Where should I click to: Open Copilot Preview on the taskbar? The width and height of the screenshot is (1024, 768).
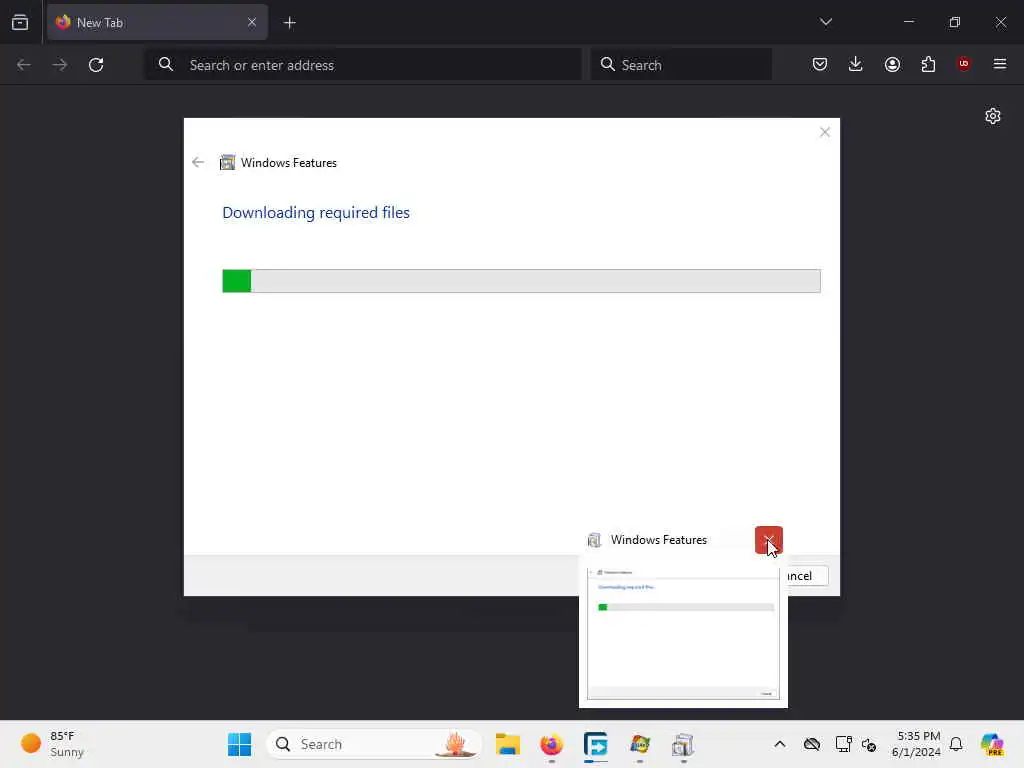[x=992, y=744]
